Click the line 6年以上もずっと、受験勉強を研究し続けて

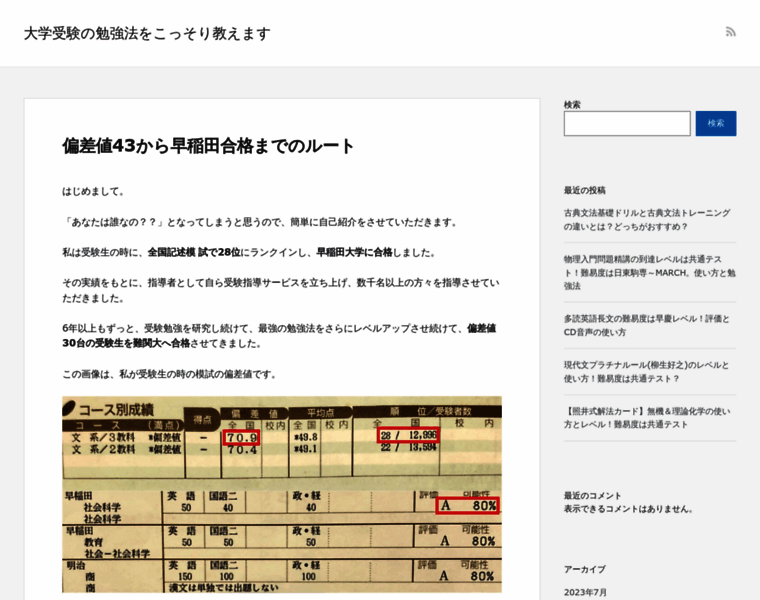point(279,336)
